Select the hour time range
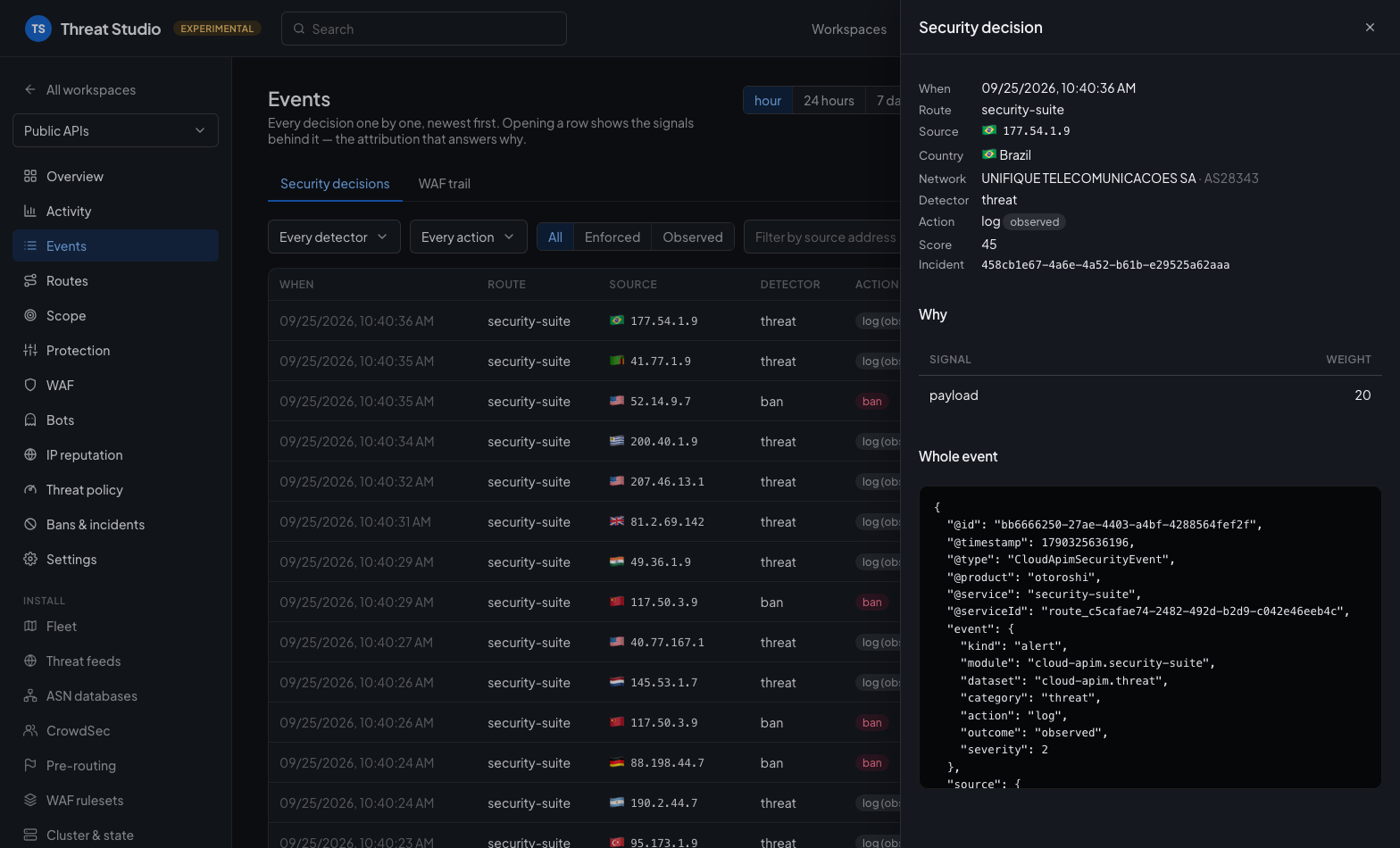 [x=768, y=100]
